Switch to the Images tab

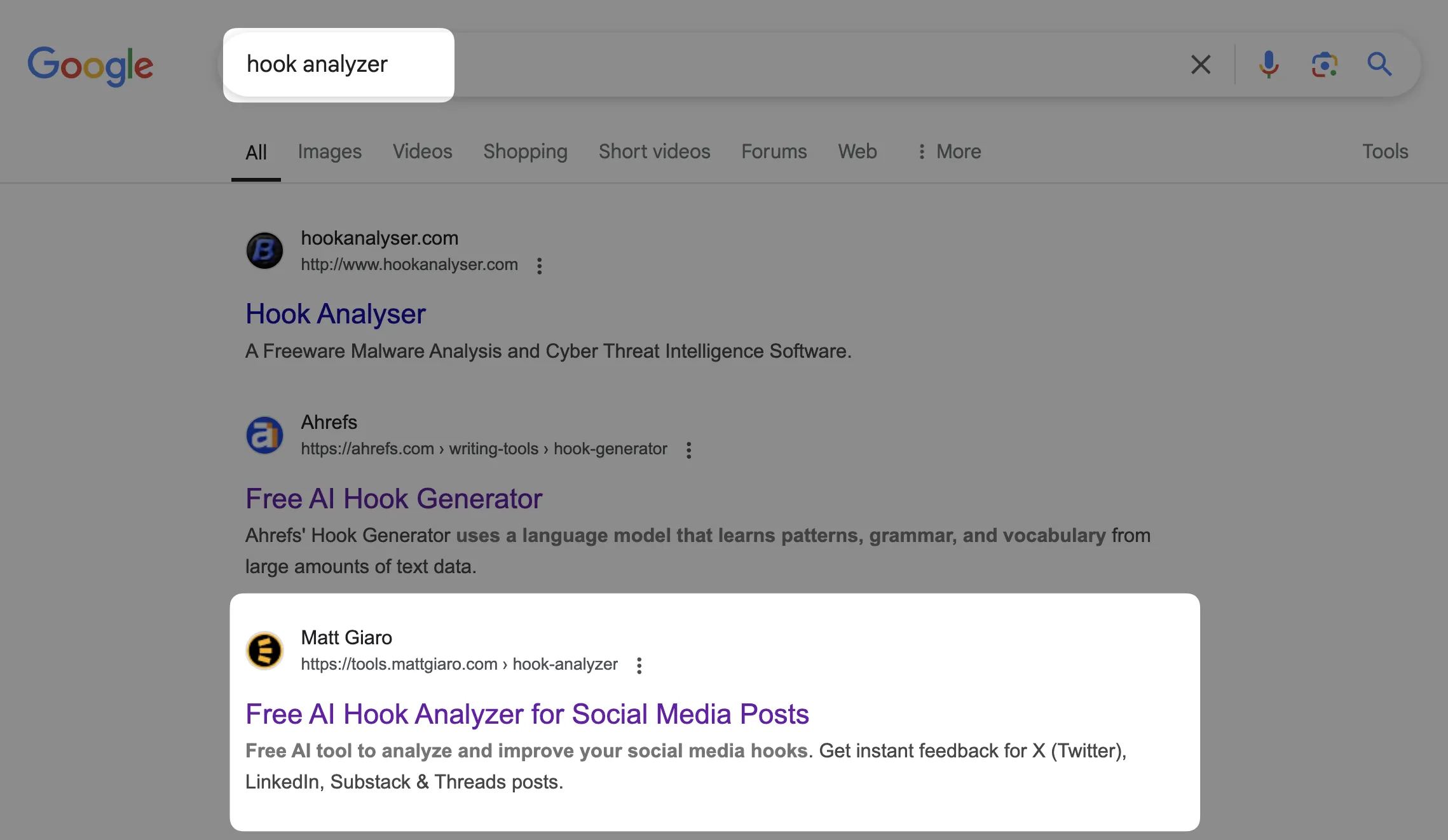329,152
